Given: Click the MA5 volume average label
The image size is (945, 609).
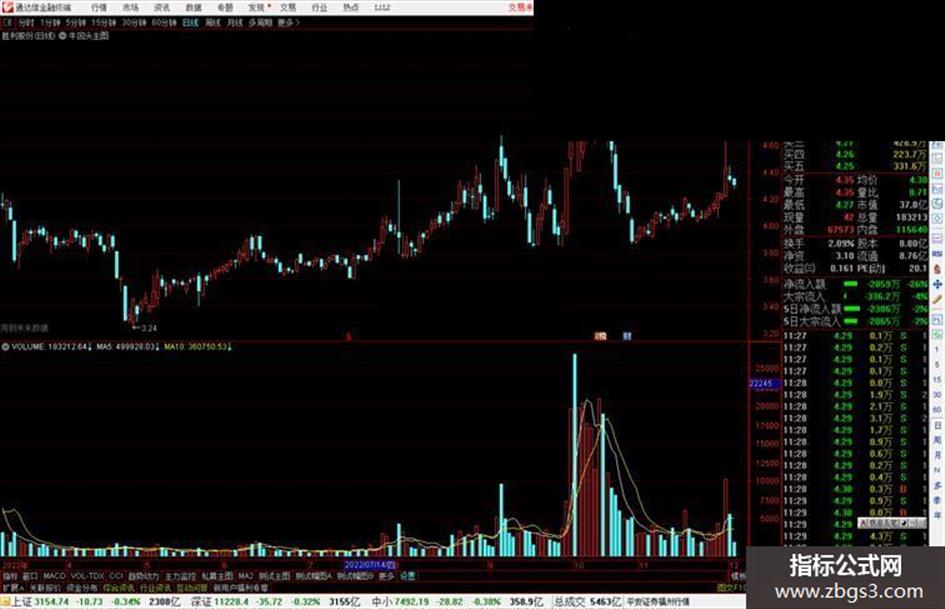Looking at the screenshot, I should (128, 347).
